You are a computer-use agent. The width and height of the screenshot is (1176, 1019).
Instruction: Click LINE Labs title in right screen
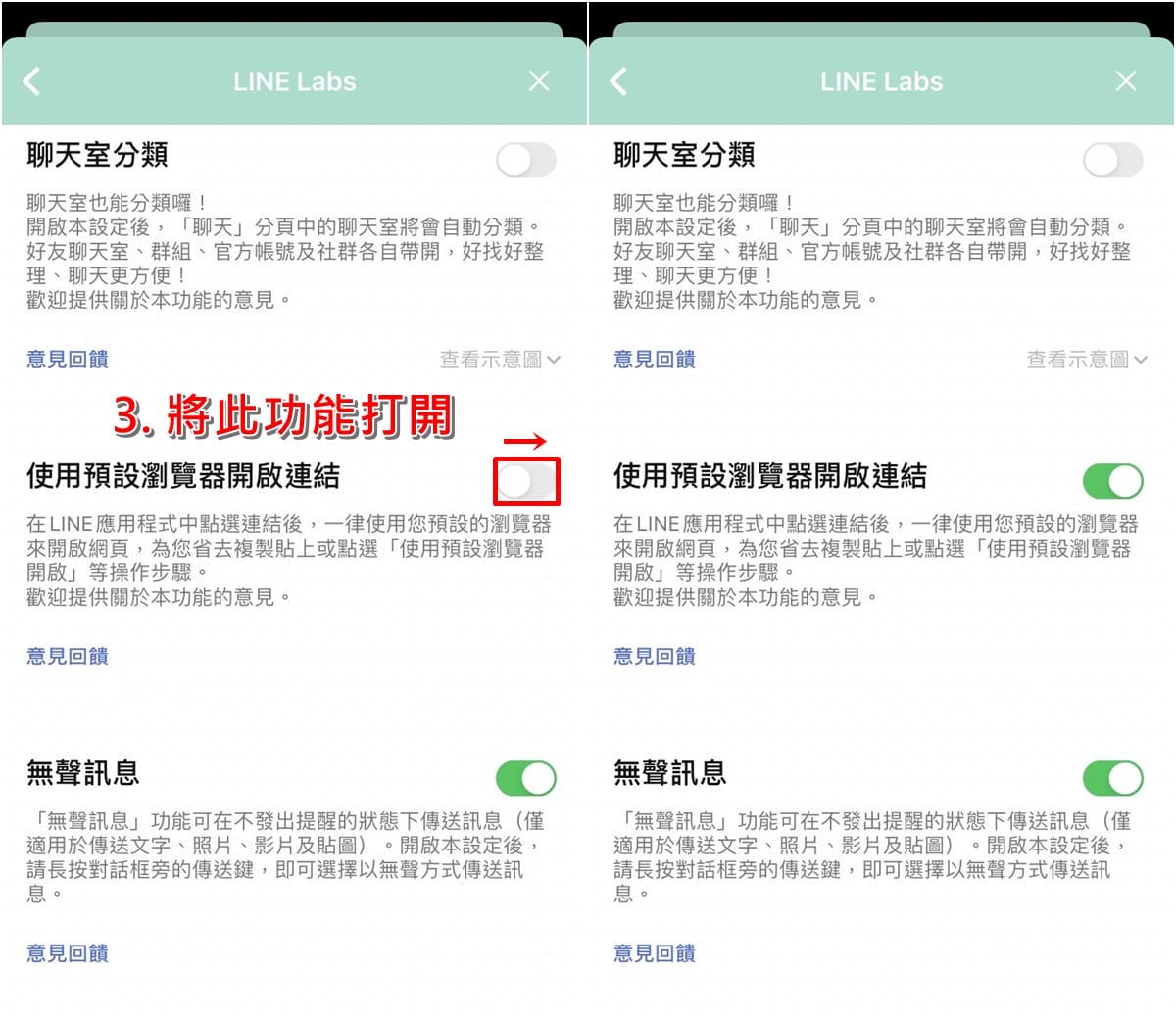click(x=882, y=81)
